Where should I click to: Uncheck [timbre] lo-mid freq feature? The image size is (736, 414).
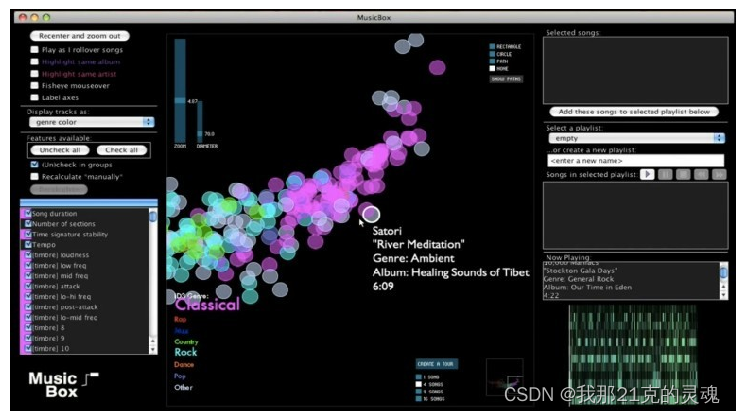[x=28, y=317]
